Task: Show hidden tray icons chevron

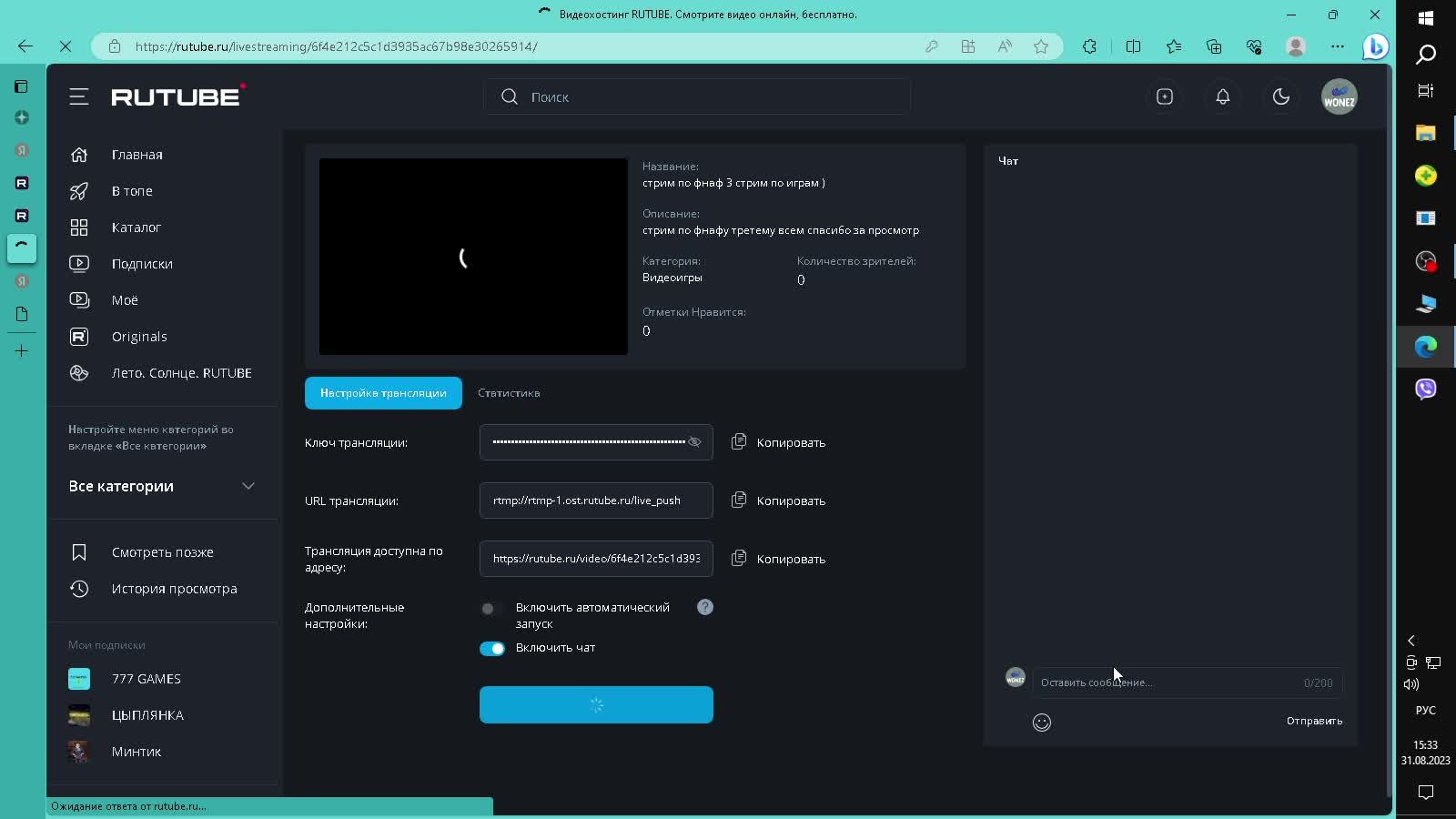Action: click(1411, 641)
